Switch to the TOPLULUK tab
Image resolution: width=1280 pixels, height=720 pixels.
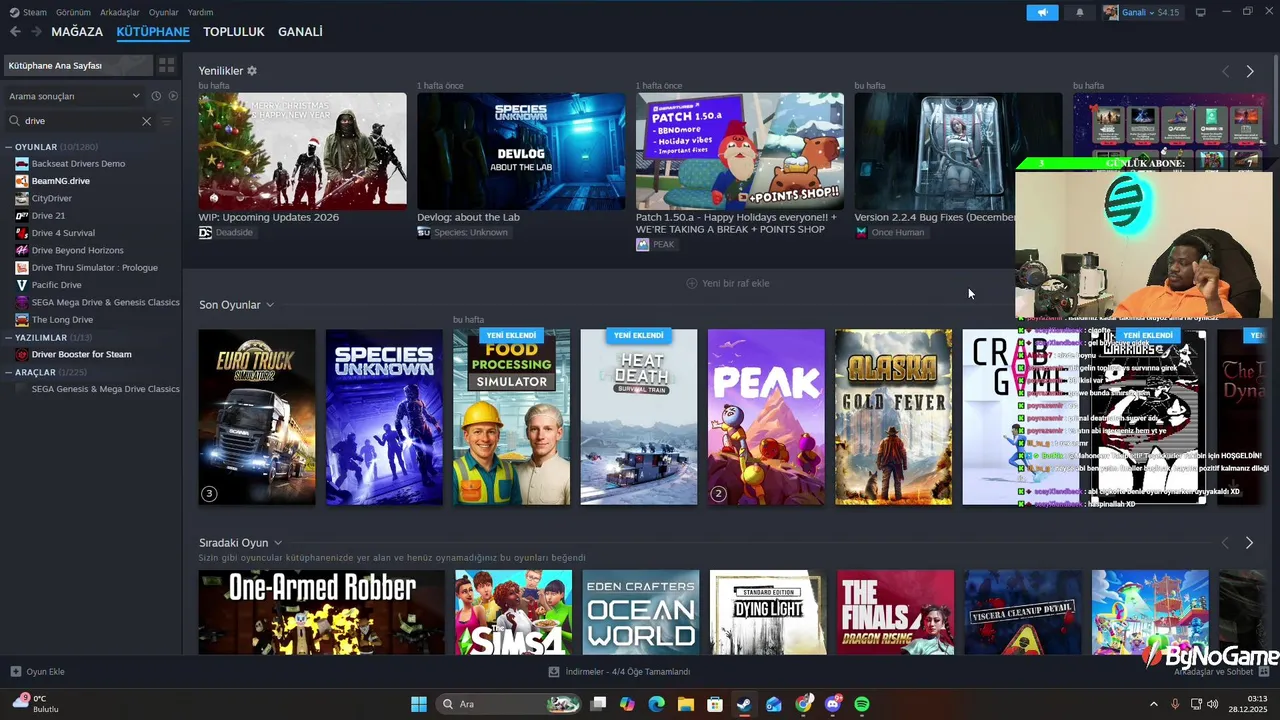click(x=234, y=32)
